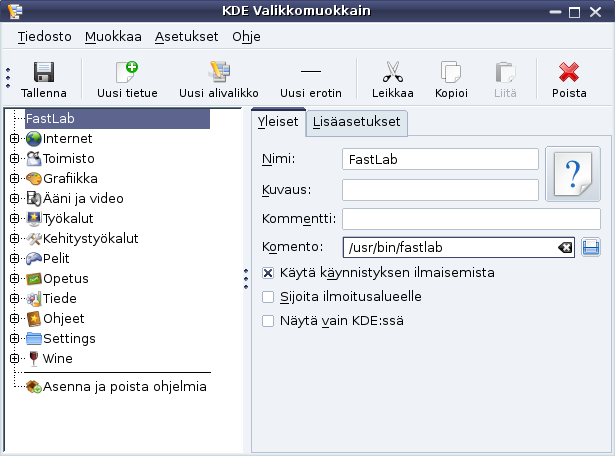Click the Internet globe icon in tree
Image resolution: width=615 pixels, height=456 pixels.
click(x=34, y=138)
